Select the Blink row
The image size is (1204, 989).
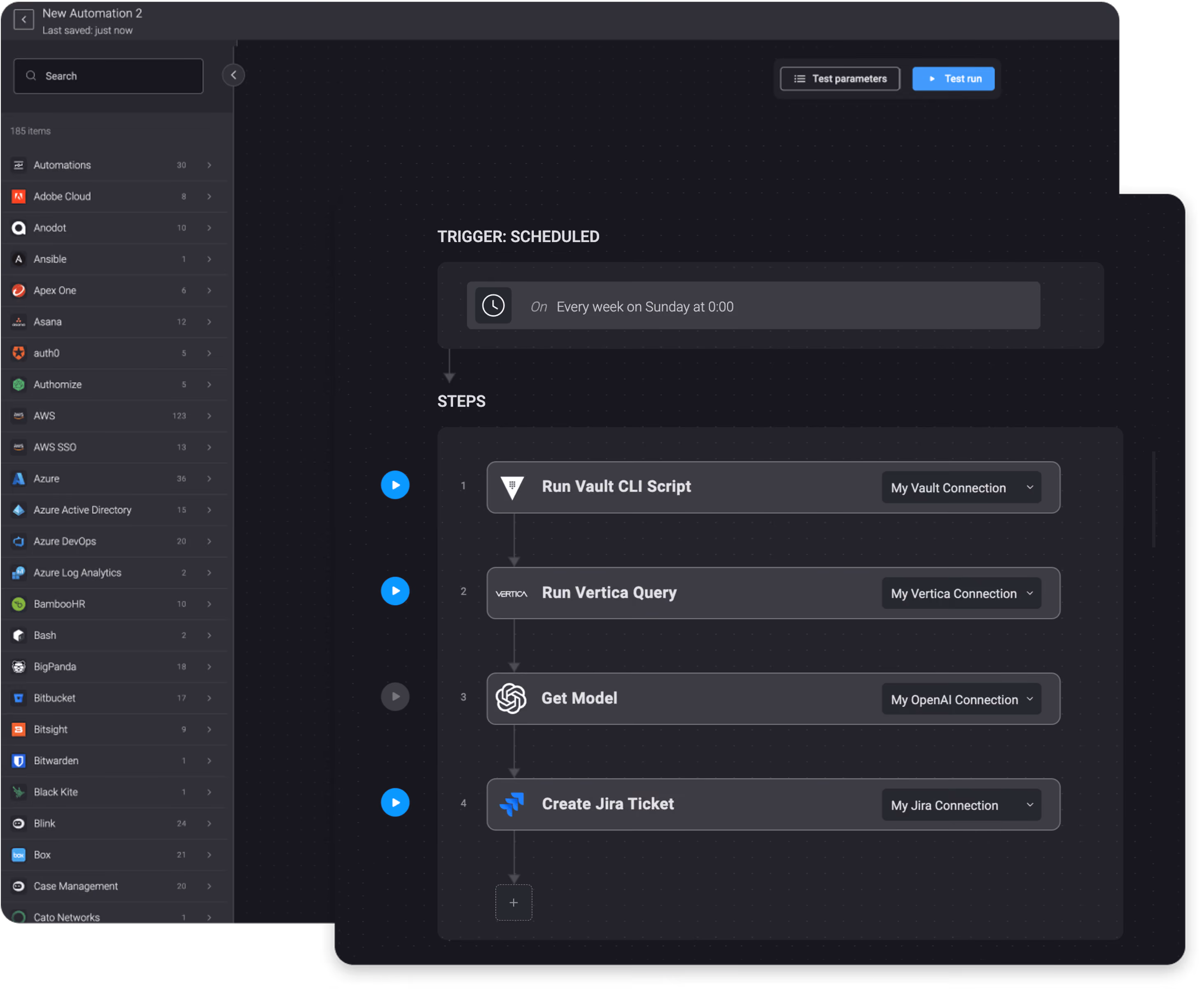click(x=114, y=823)
